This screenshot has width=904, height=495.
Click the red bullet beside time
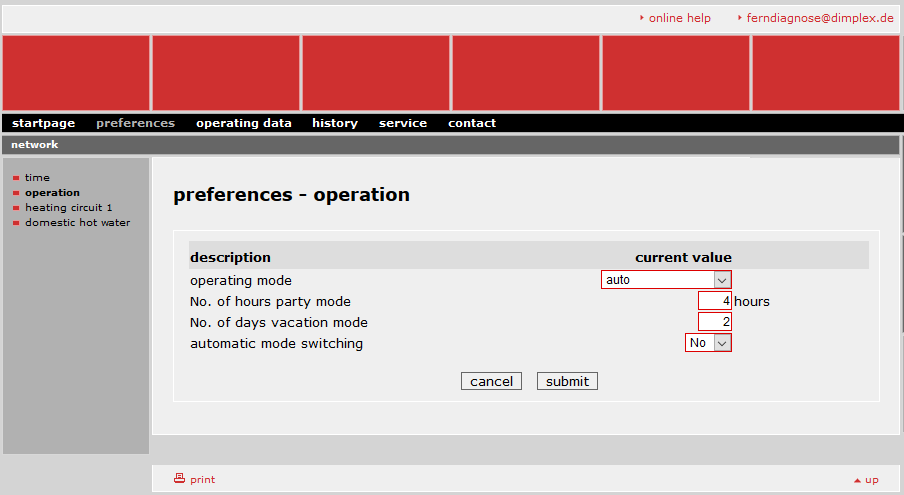16,178
